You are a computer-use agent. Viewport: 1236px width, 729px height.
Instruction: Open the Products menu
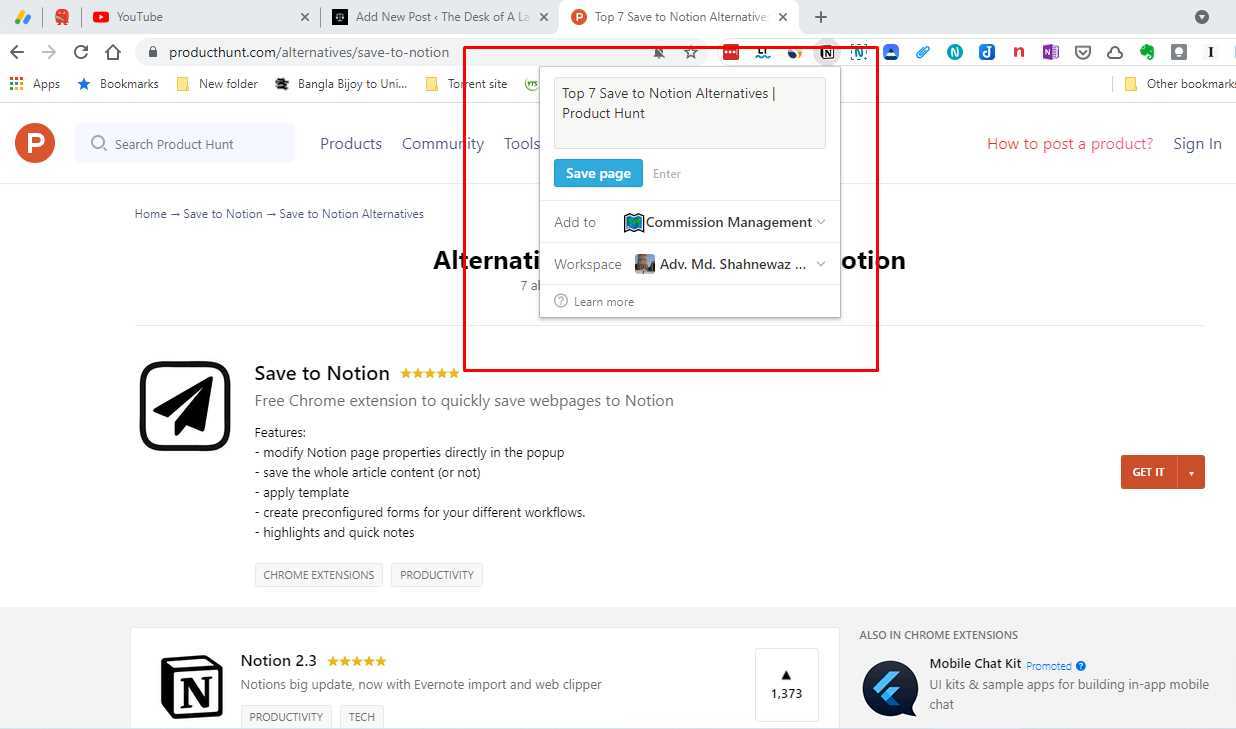[351, 143]
